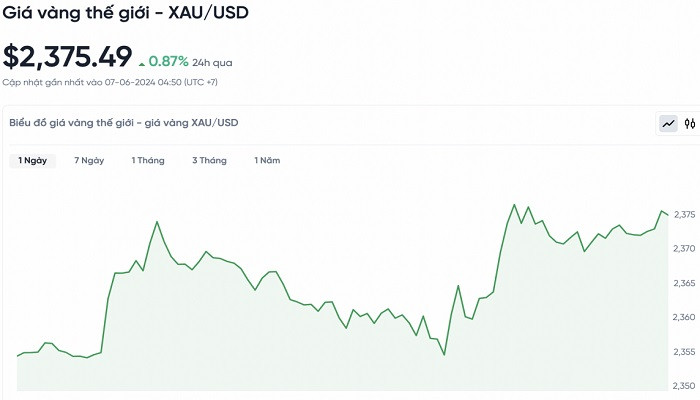The width and height of the screenshot is (700, 400).
Task: Click the '24h qua' label
Action: point(212,62)
